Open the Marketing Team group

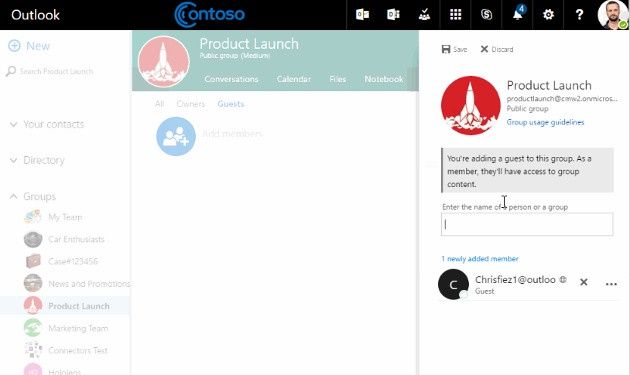(x=66, y=328)
